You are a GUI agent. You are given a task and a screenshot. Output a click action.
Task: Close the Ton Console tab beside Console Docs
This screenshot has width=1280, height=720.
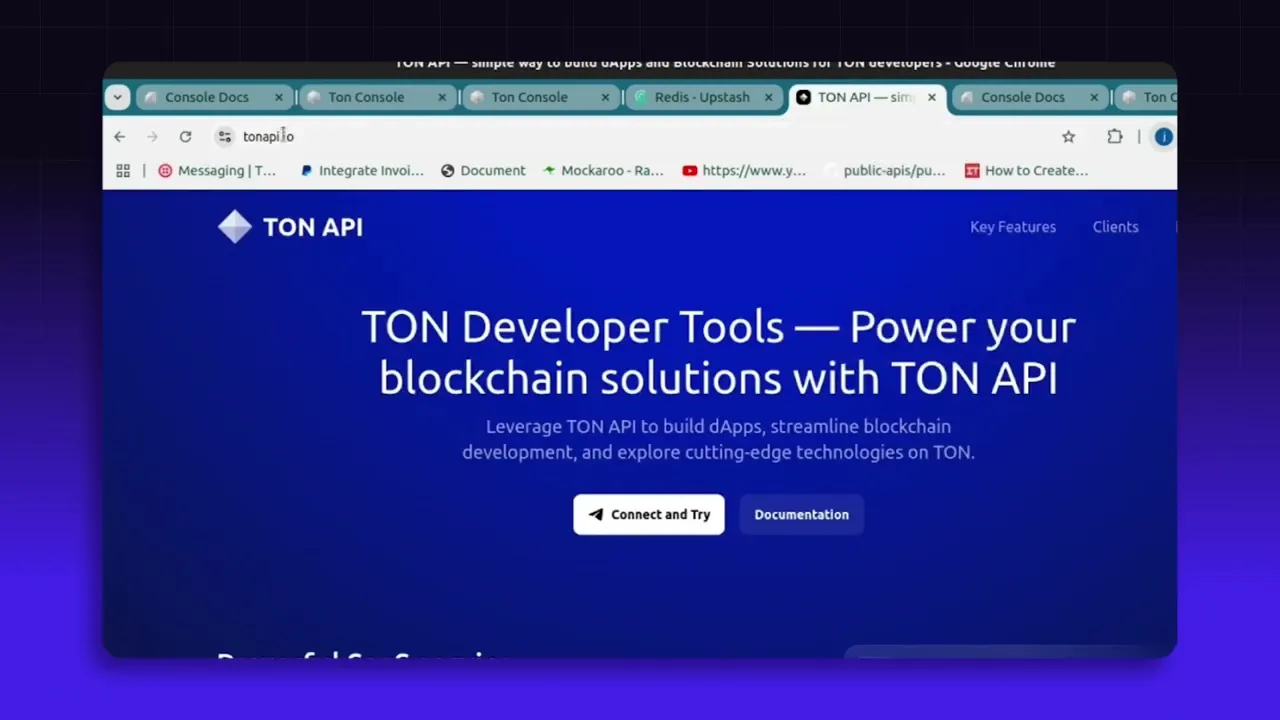pyautogui.click(x=442, y=97)
